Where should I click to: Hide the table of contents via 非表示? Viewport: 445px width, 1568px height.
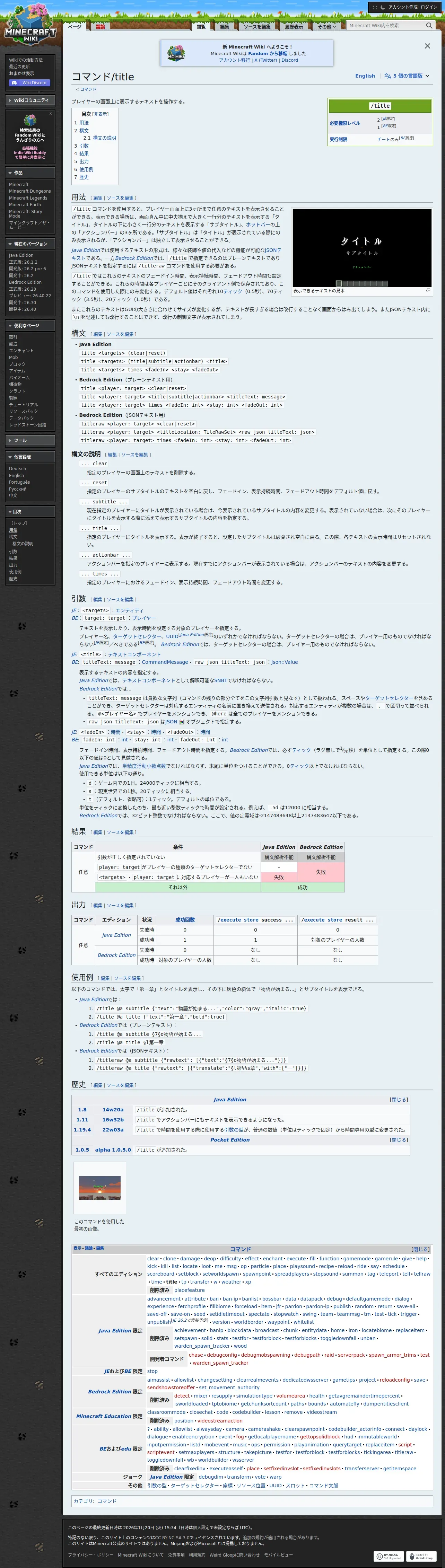(x=101, y=114)
